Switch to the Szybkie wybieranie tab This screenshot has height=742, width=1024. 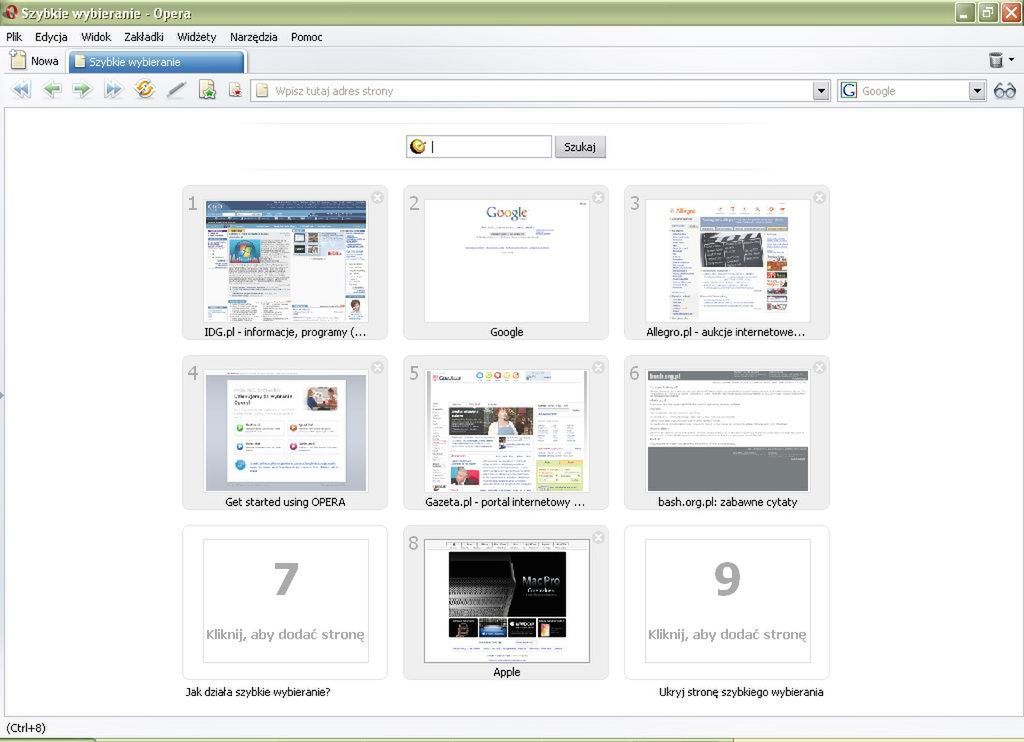(x=155, y=60)
